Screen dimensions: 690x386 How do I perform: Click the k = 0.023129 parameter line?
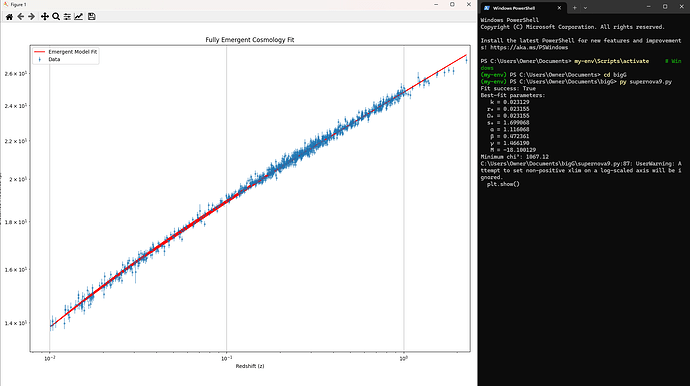pos(510,102)
